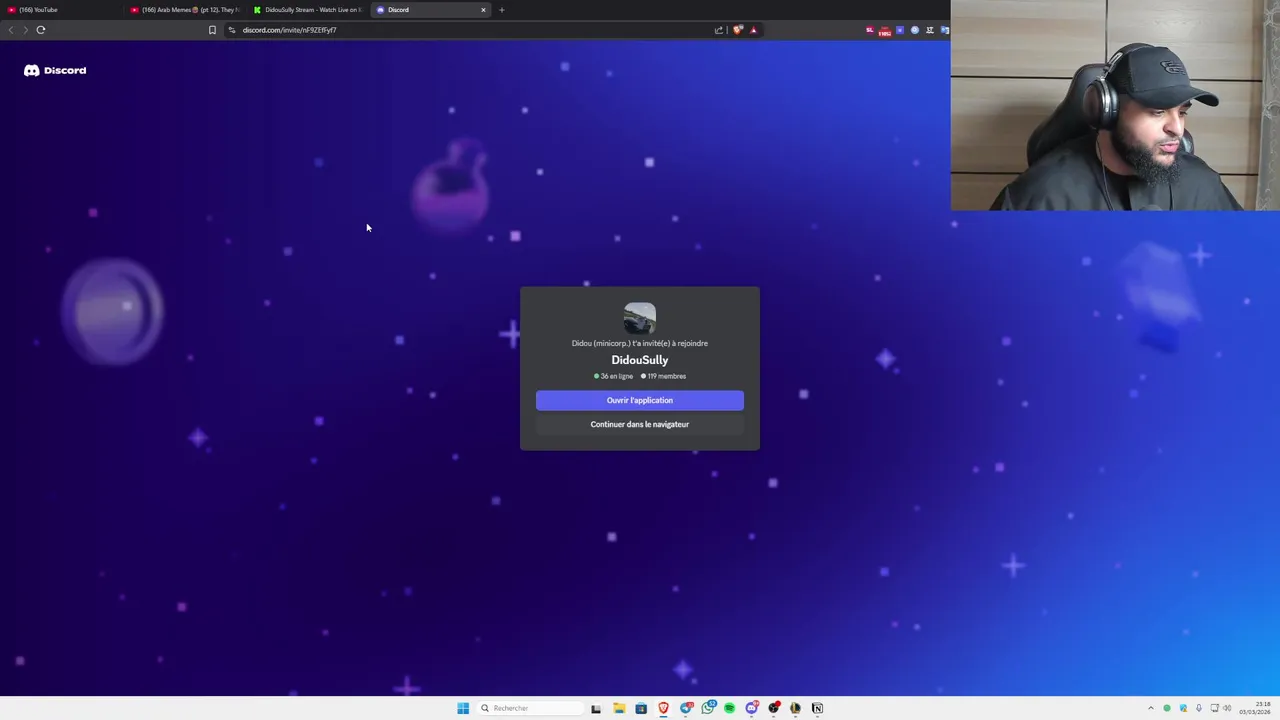1280x720 pixels.
Task: Go back to previous page
Action: click(11, 30)
